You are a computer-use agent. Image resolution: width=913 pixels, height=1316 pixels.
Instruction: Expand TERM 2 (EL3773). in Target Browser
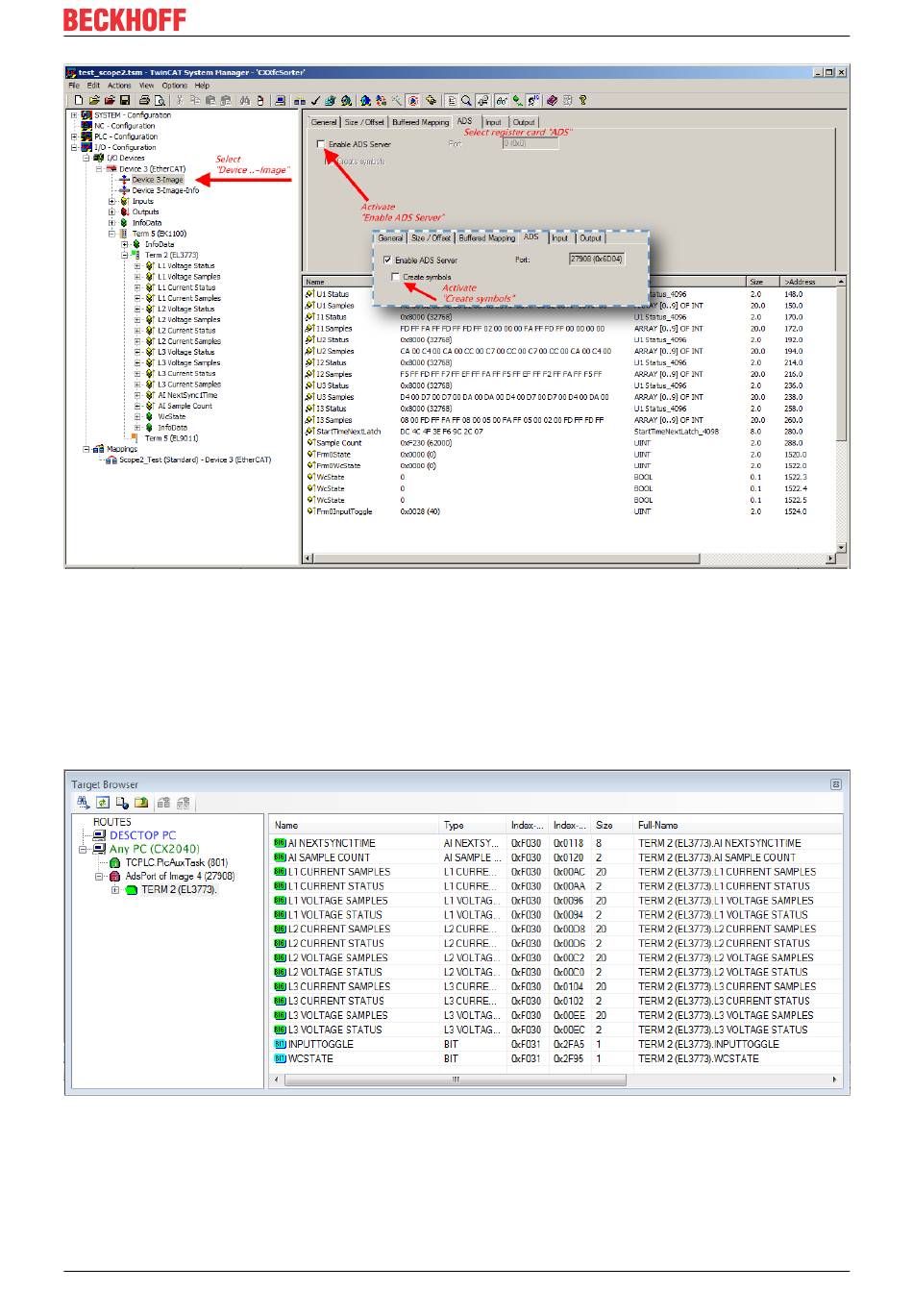(116, 890)
